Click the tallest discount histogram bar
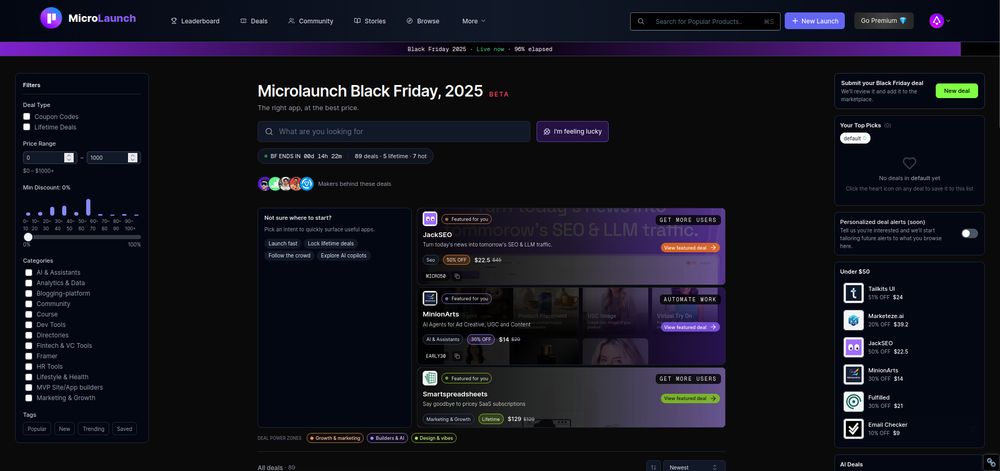1000x471 pixels. pos(88,208)
